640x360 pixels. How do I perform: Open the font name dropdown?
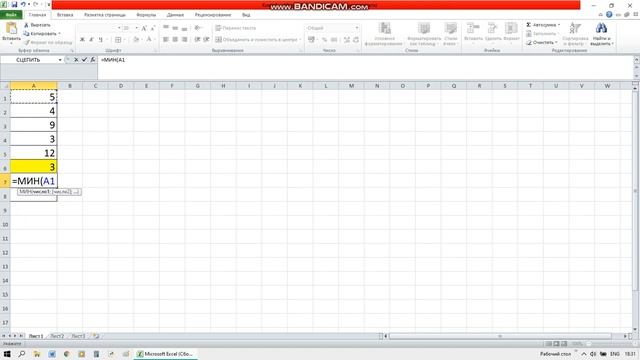tap(119, 28)
